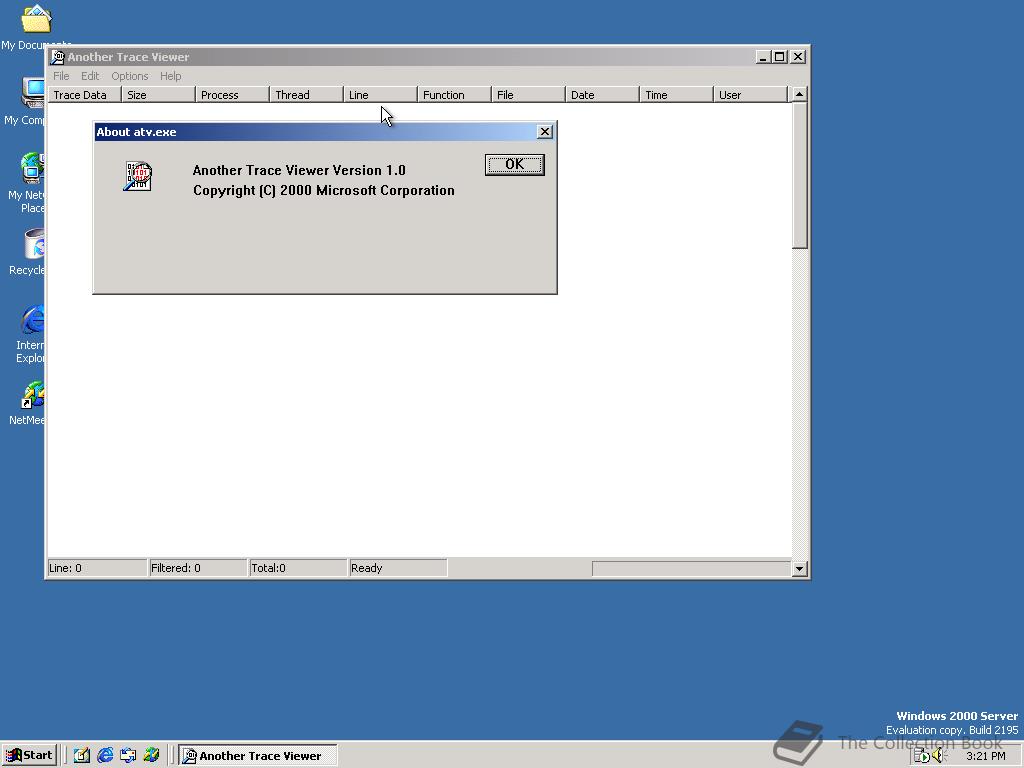This screenshot has width=1024, height=768.
Task: Click the vertical scrollbar down arrow
Action: (x=799, y=568)
